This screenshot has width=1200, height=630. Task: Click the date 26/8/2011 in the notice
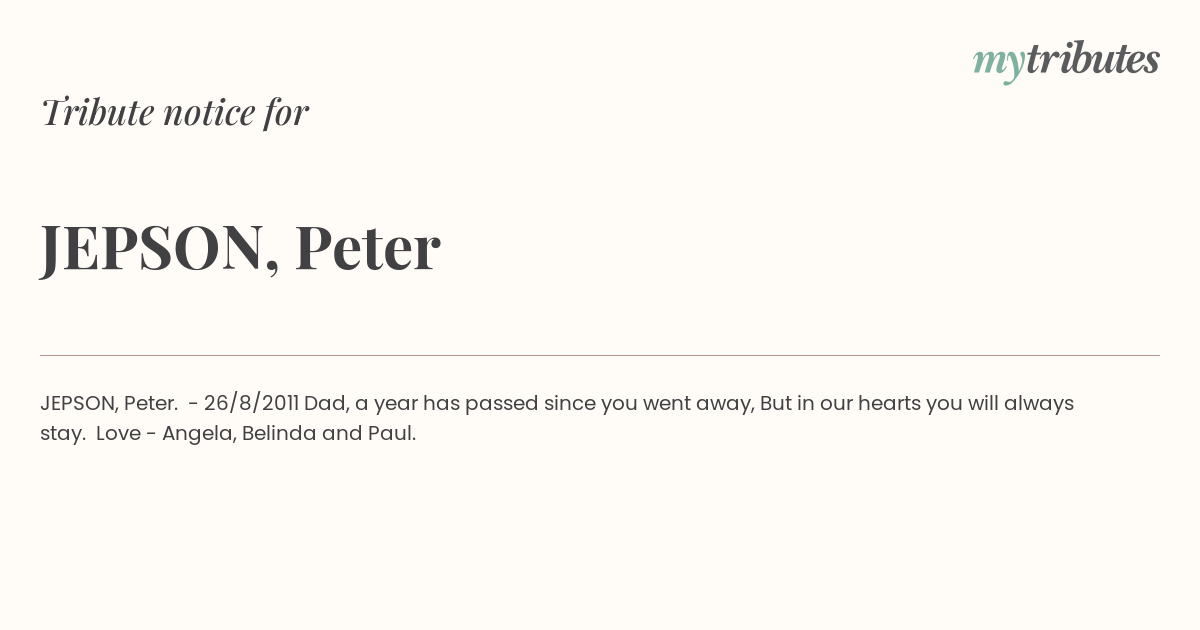pos(251,403)
